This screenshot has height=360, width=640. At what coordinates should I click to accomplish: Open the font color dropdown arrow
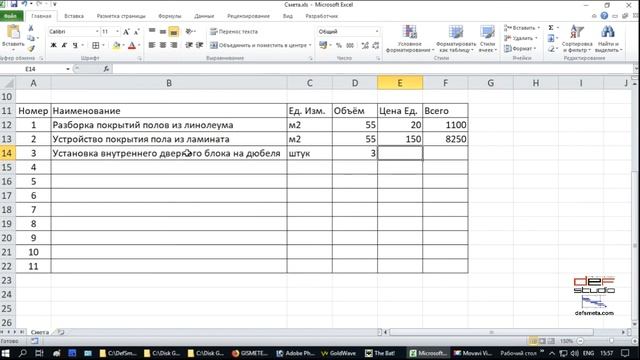139,45
